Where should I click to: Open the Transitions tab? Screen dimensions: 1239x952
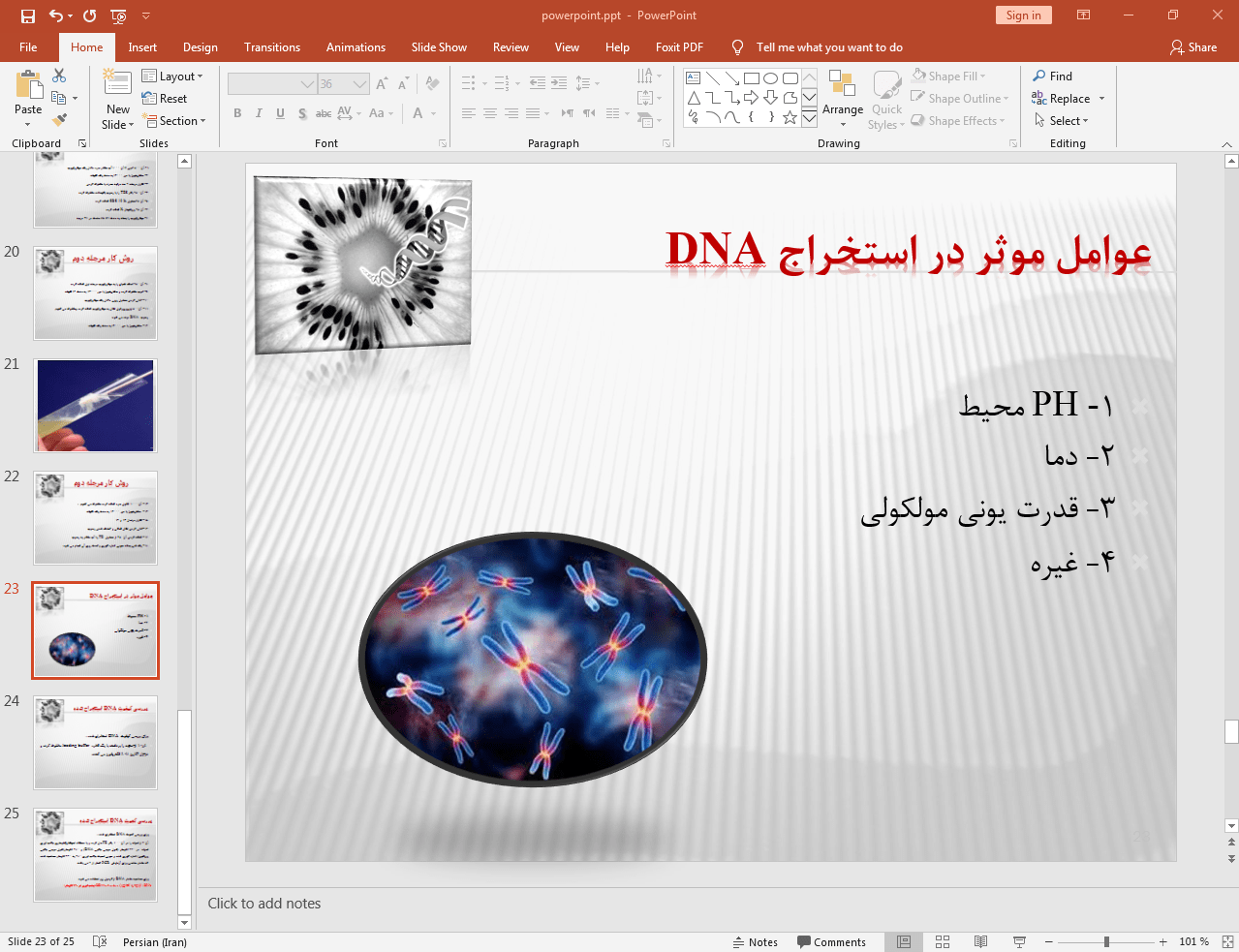(272, 46)
